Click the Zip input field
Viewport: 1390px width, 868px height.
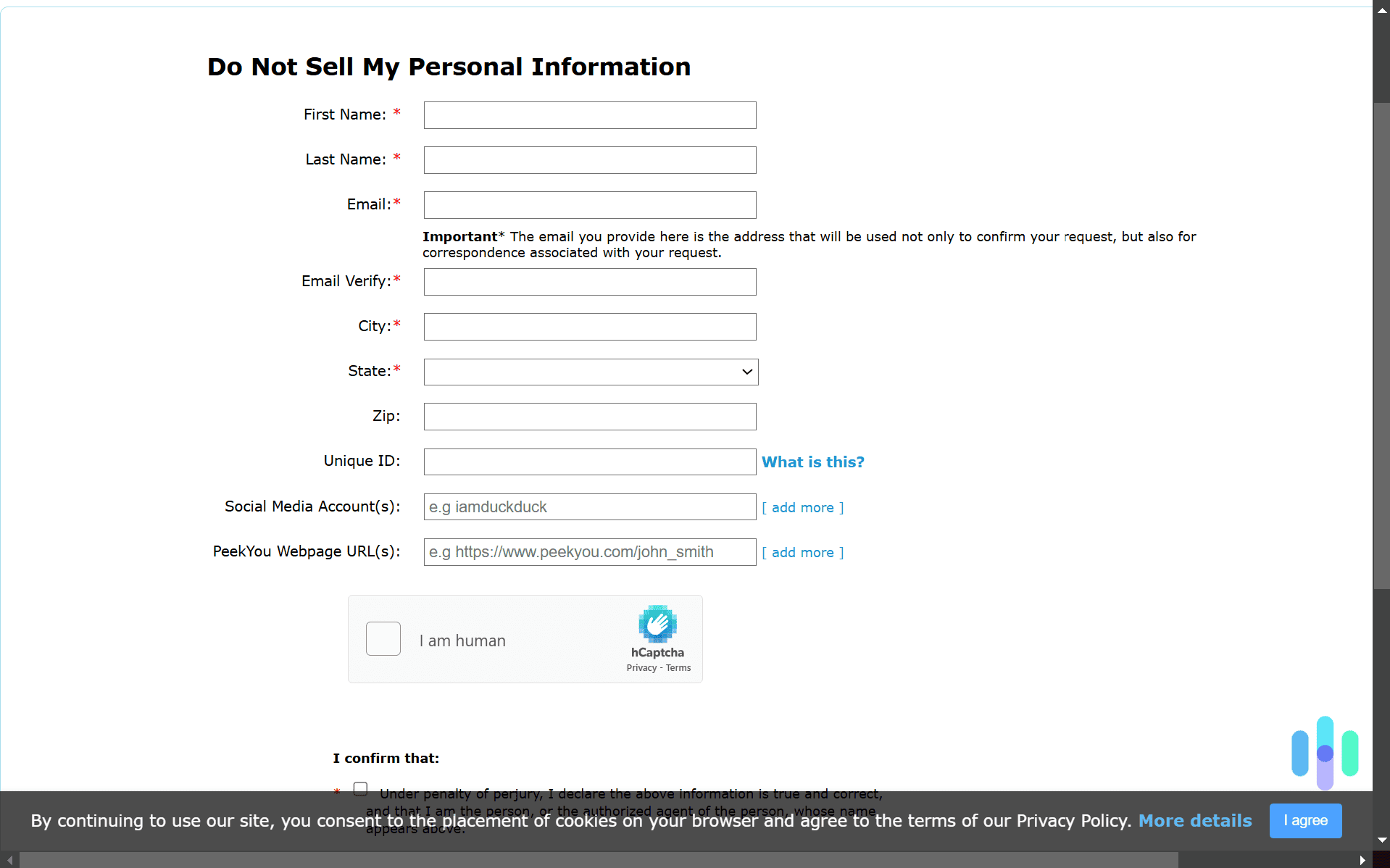(x=589, y=416)
